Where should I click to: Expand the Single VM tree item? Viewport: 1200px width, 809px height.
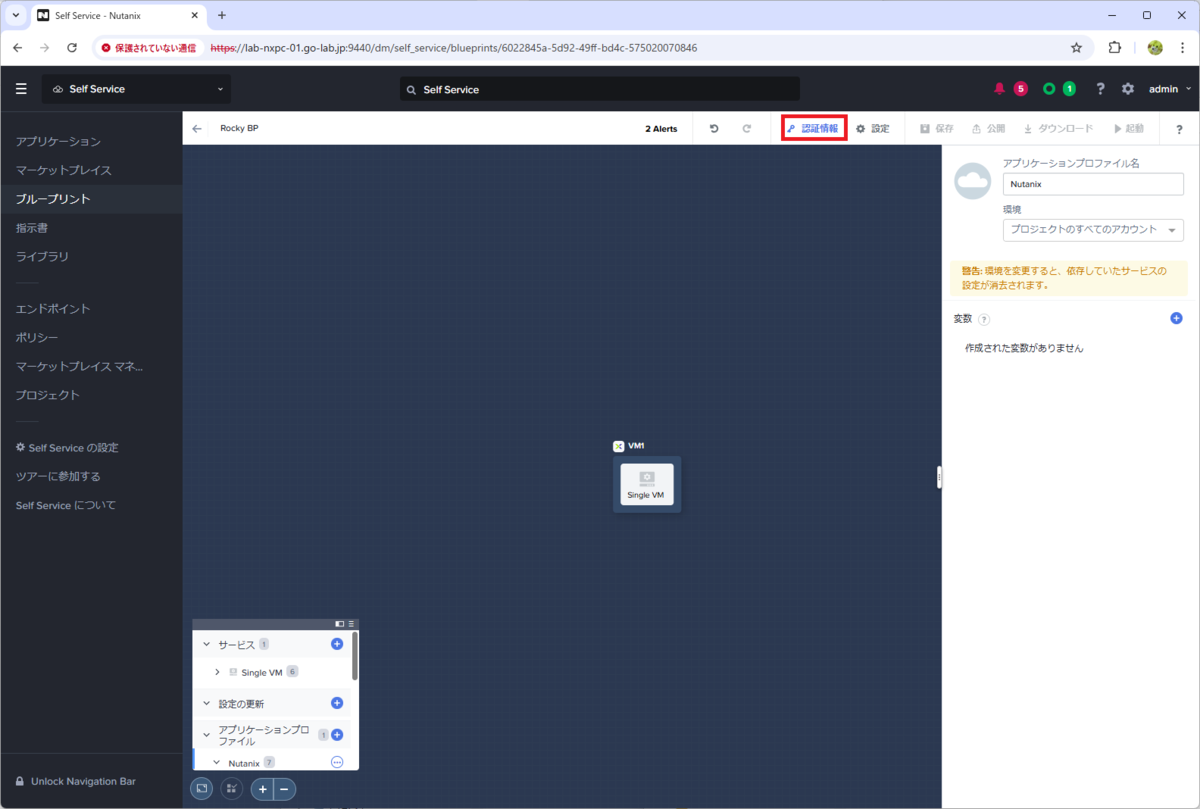click(217, 673)
